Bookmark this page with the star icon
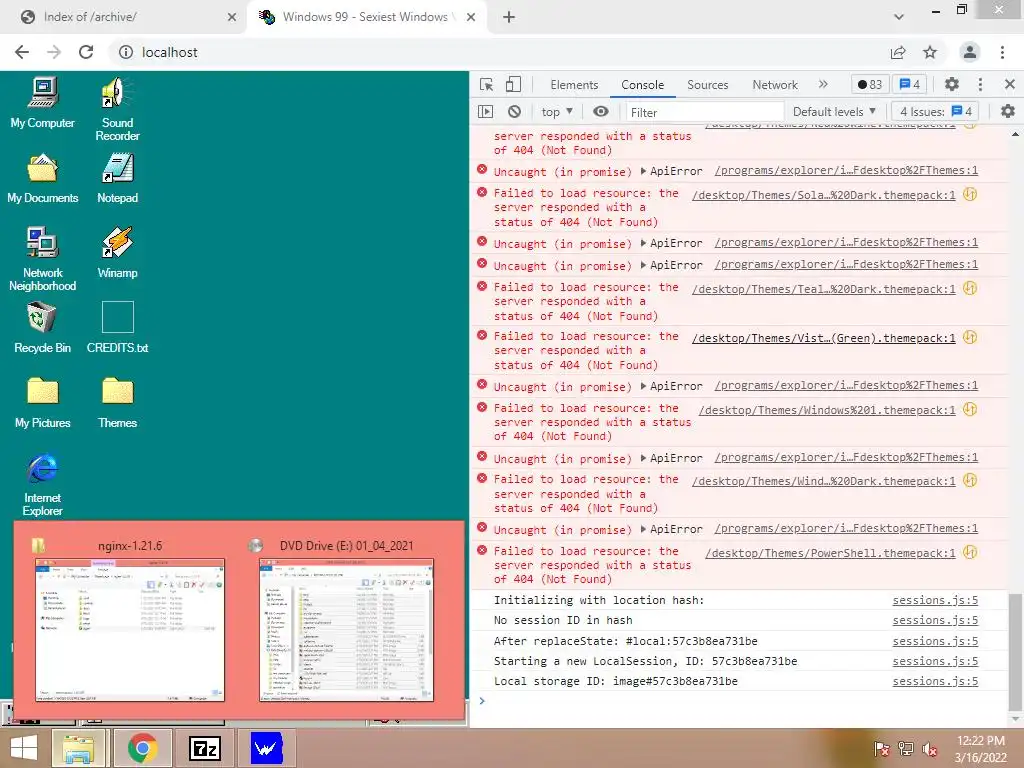 (x=930, y=52)
